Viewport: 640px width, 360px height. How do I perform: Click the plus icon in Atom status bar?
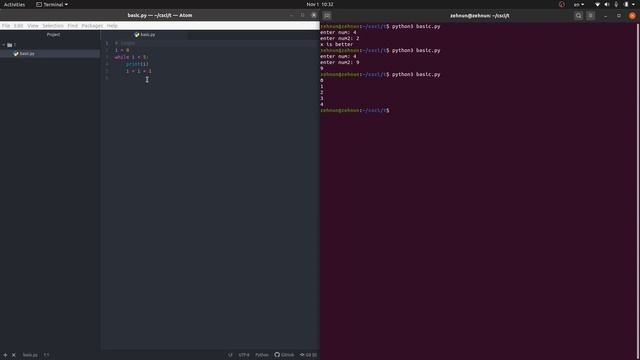[x=5, y=355]
